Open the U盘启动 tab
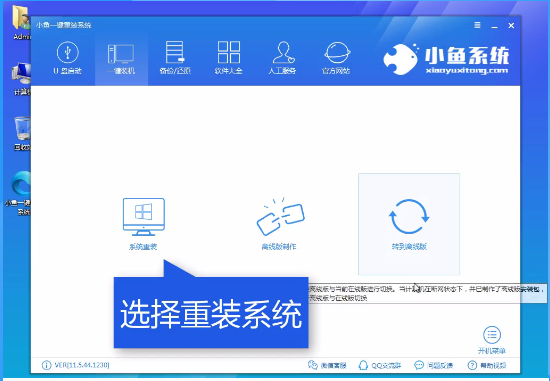Viewport: 550px width, 381px height. (67, 58)
